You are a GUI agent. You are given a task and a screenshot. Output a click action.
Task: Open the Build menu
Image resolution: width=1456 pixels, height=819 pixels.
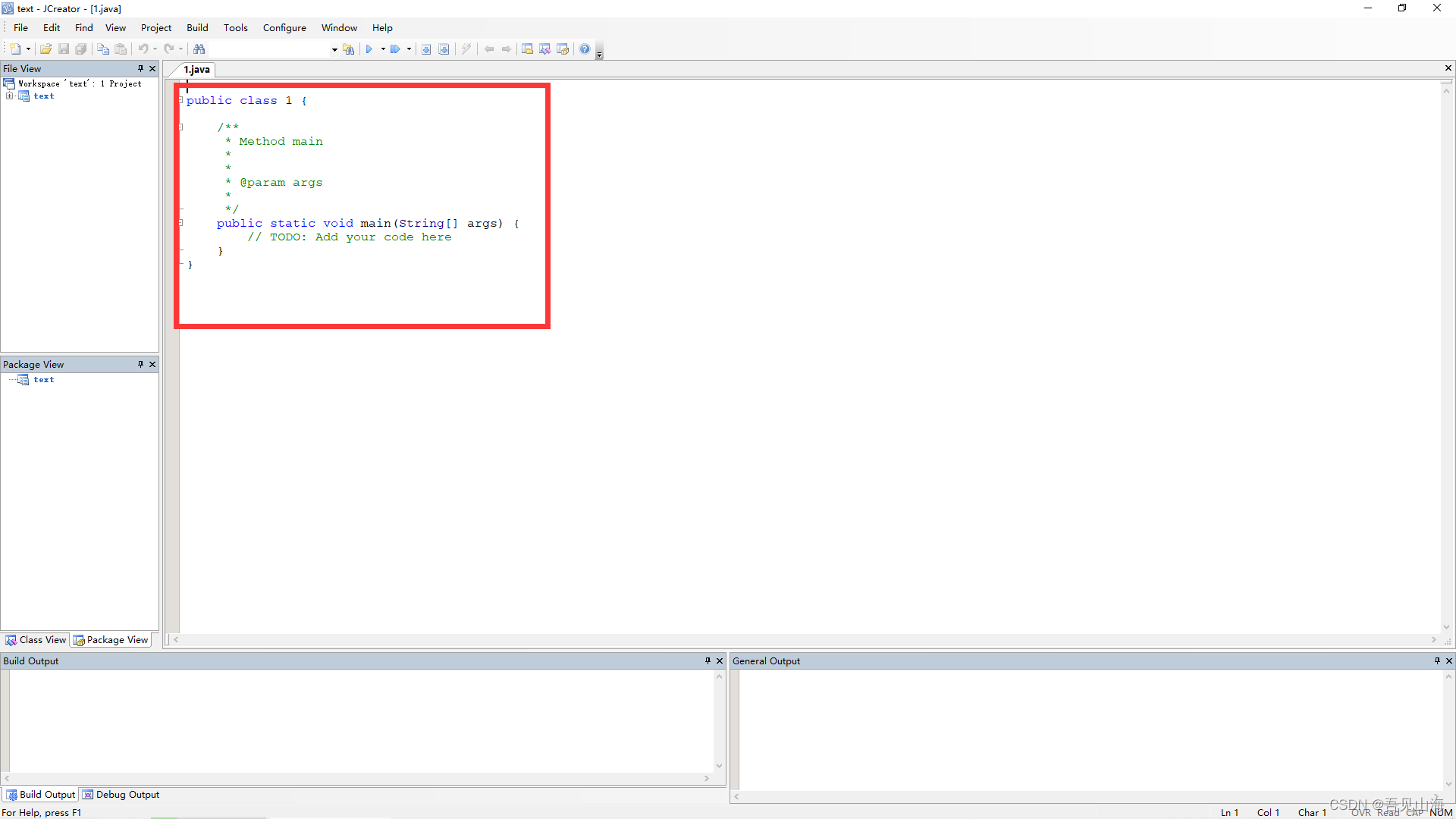click(197, 28)
